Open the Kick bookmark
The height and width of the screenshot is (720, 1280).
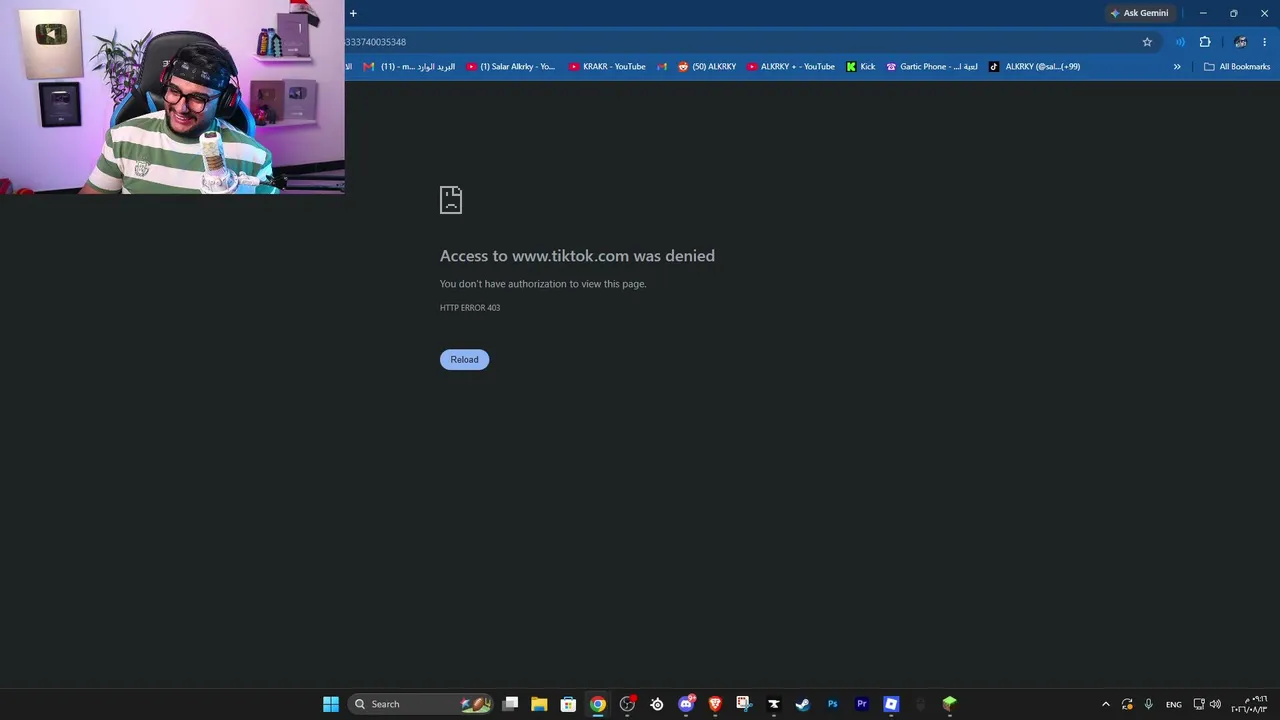860,67
